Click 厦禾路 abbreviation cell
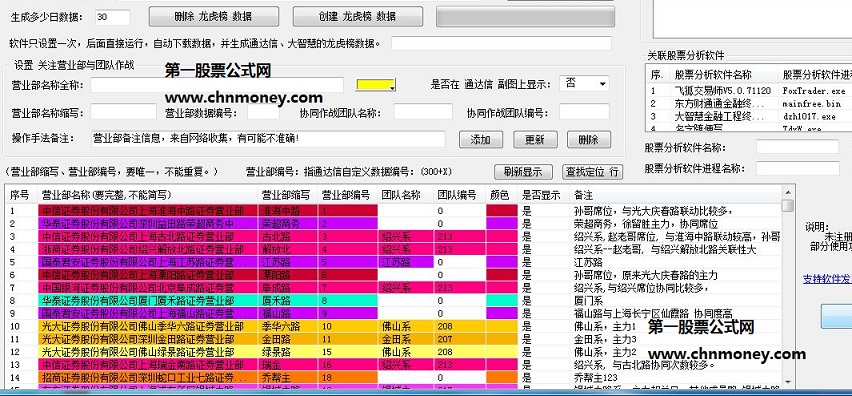 (x=288, y=300)
